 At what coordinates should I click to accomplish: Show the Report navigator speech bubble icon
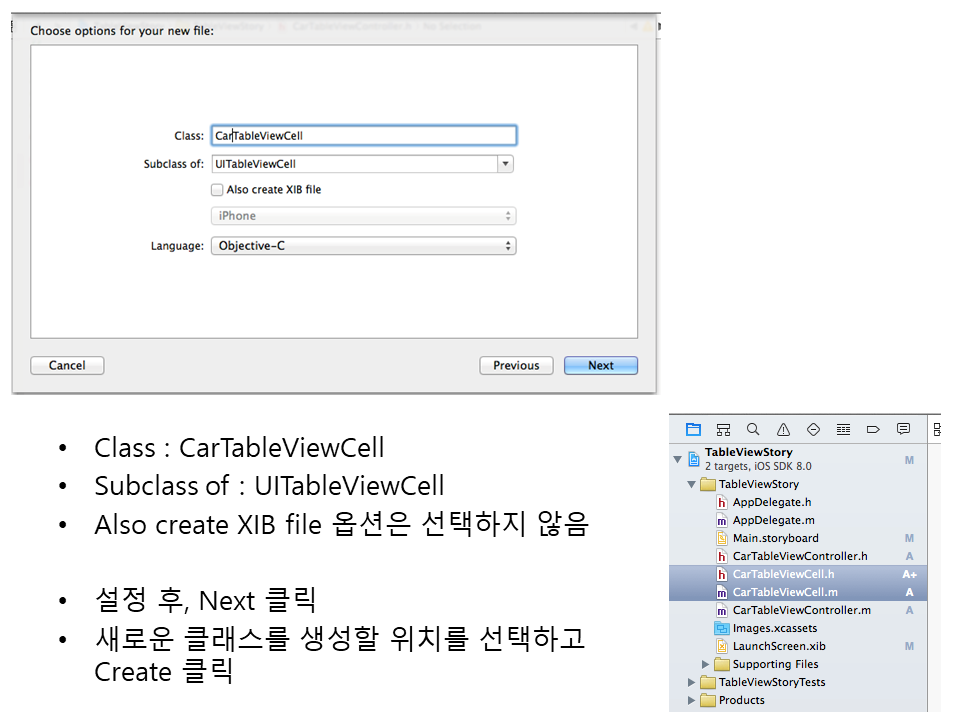pyautogui.click(x=903, y=429)
